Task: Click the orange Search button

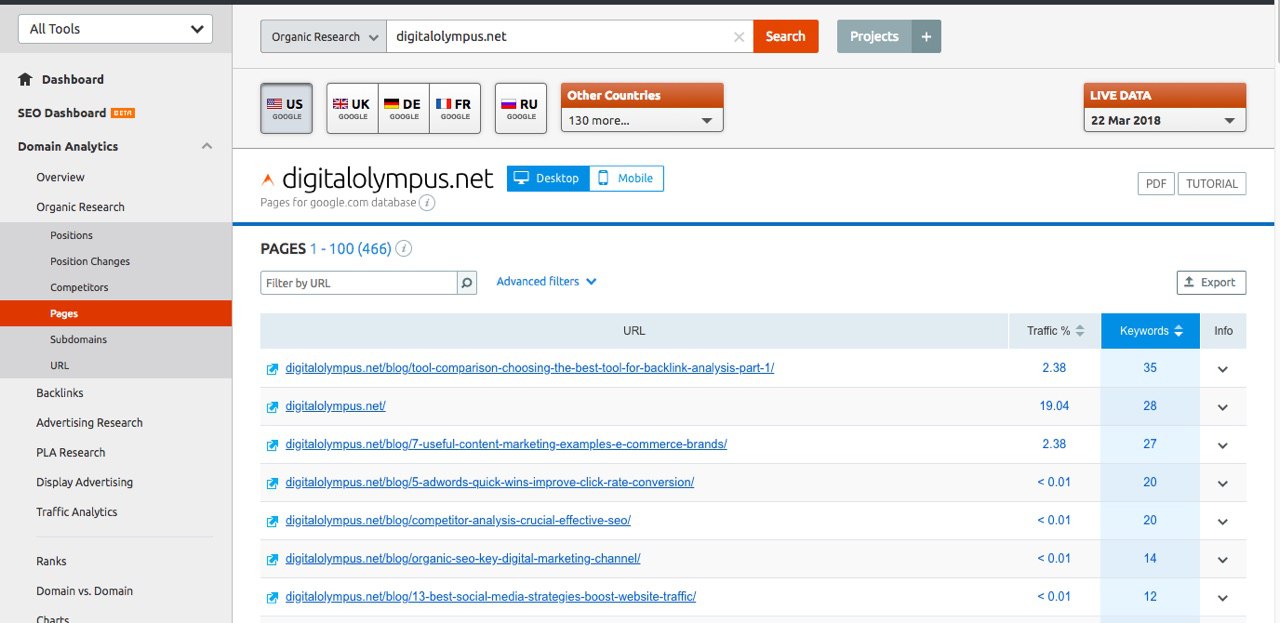Action: [x=786, y=36]
